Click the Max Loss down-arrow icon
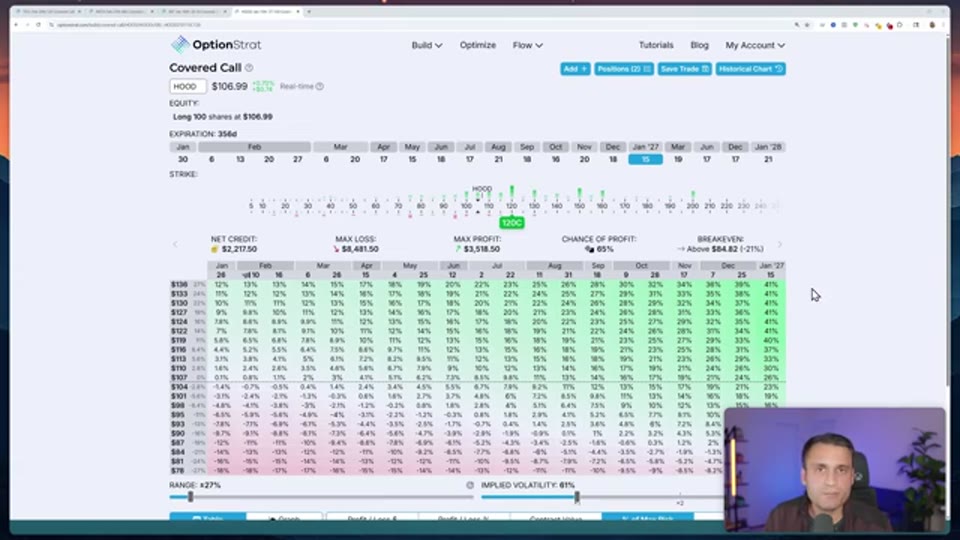The width and height of the screenshot is (960, 540). [336, 249]
